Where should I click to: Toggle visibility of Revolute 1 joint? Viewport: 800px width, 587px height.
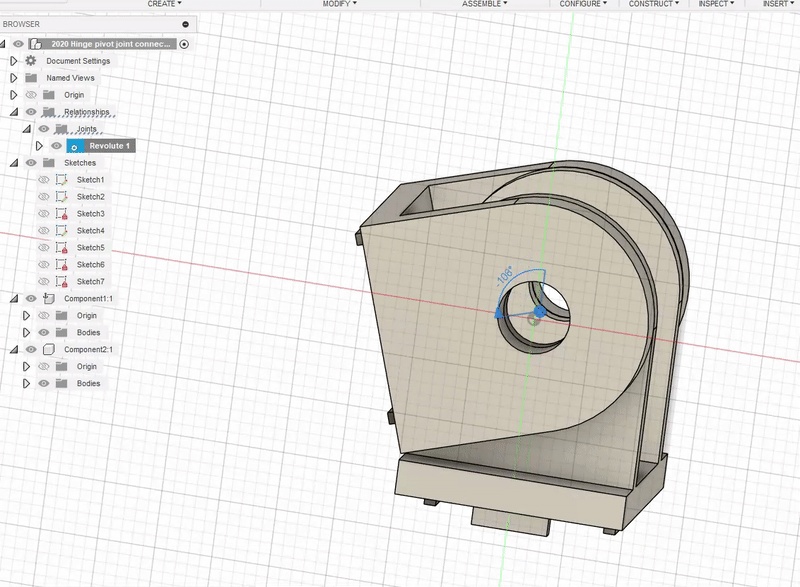(57, 146)
